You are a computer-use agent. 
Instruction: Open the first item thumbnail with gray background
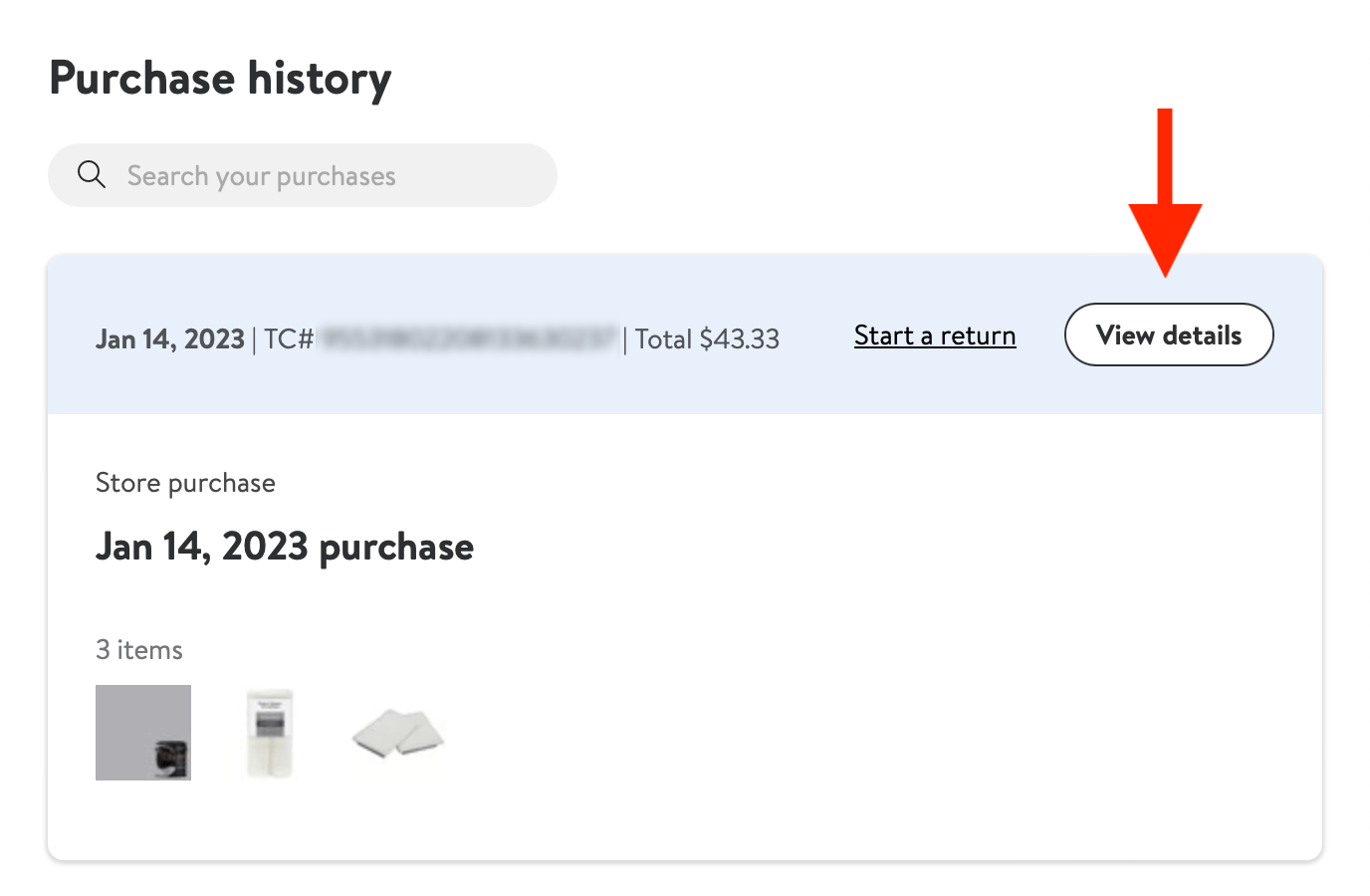[142, 732]
